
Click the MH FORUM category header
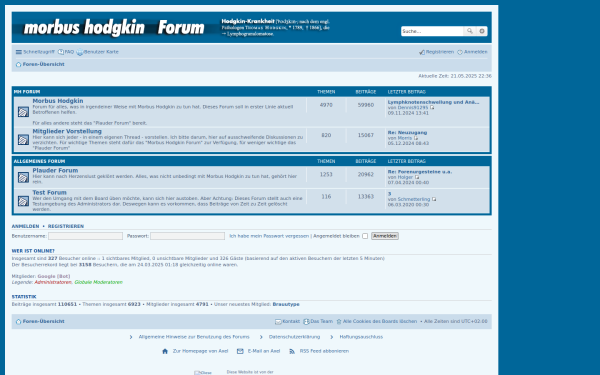27,92
